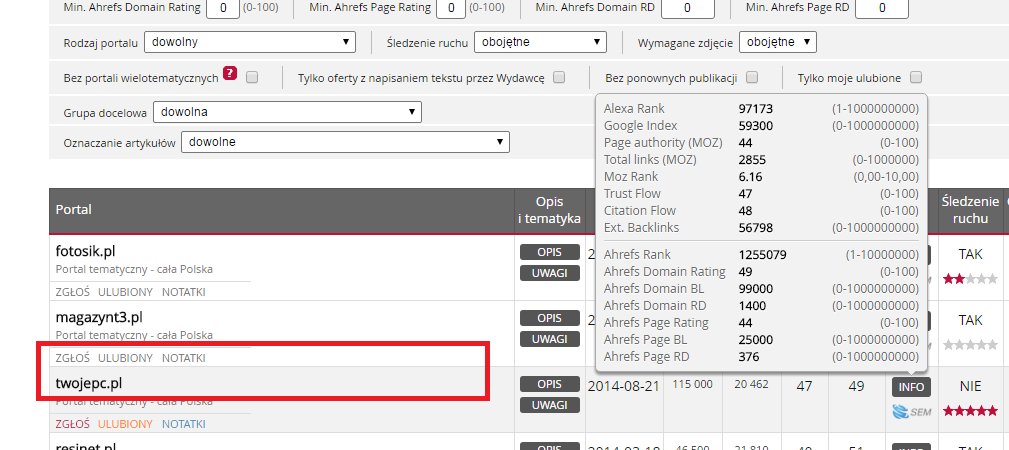
Task: Open UWAGI notes for magazynt3.pl
Action: (x=549, y=339)
